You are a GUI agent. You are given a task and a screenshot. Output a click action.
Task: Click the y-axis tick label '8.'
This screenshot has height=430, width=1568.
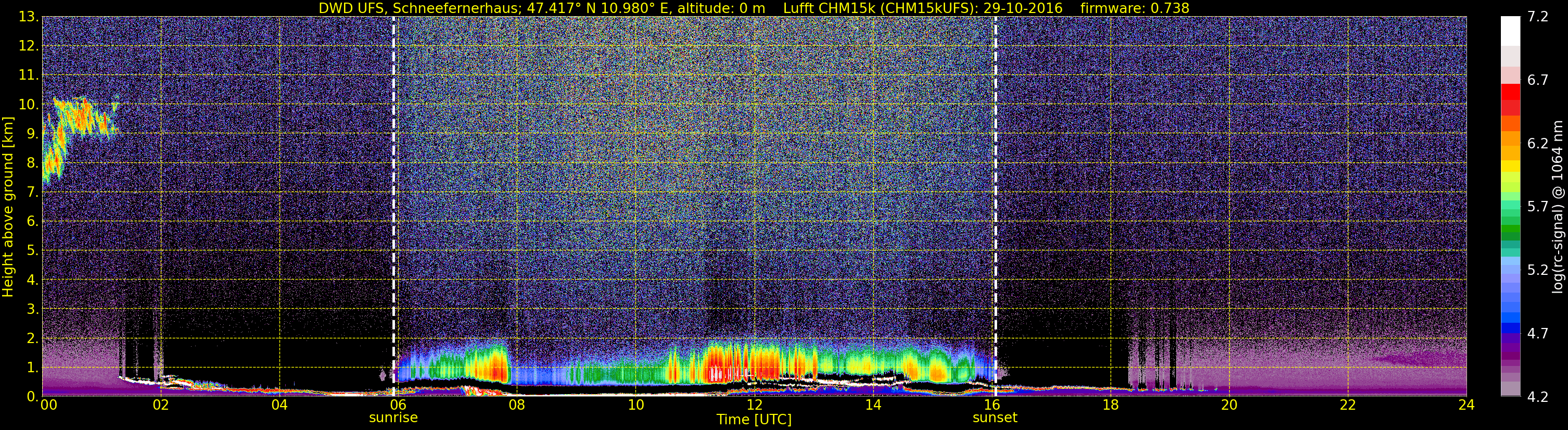coord(32,162)
